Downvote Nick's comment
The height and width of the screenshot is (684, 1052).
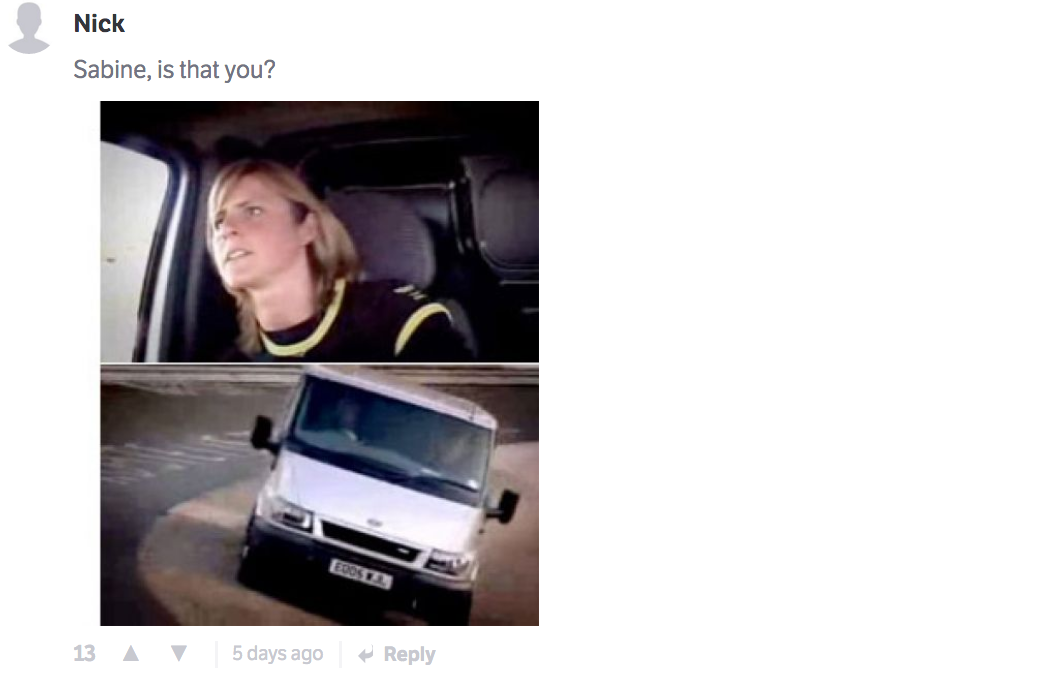pyautogui.click(x=178, y=653)
